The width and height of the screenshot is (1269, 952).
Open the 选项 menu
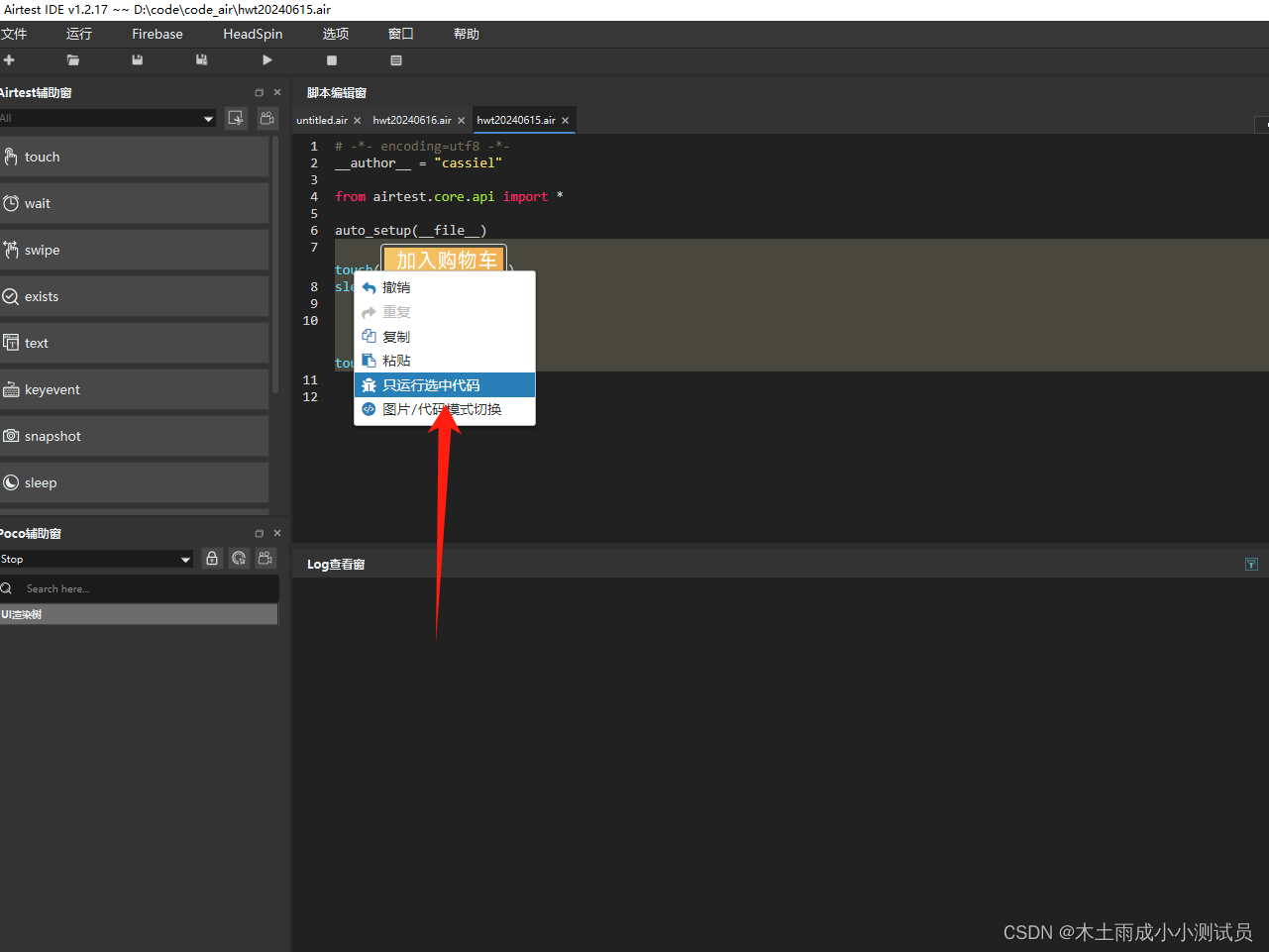[336, 34]
